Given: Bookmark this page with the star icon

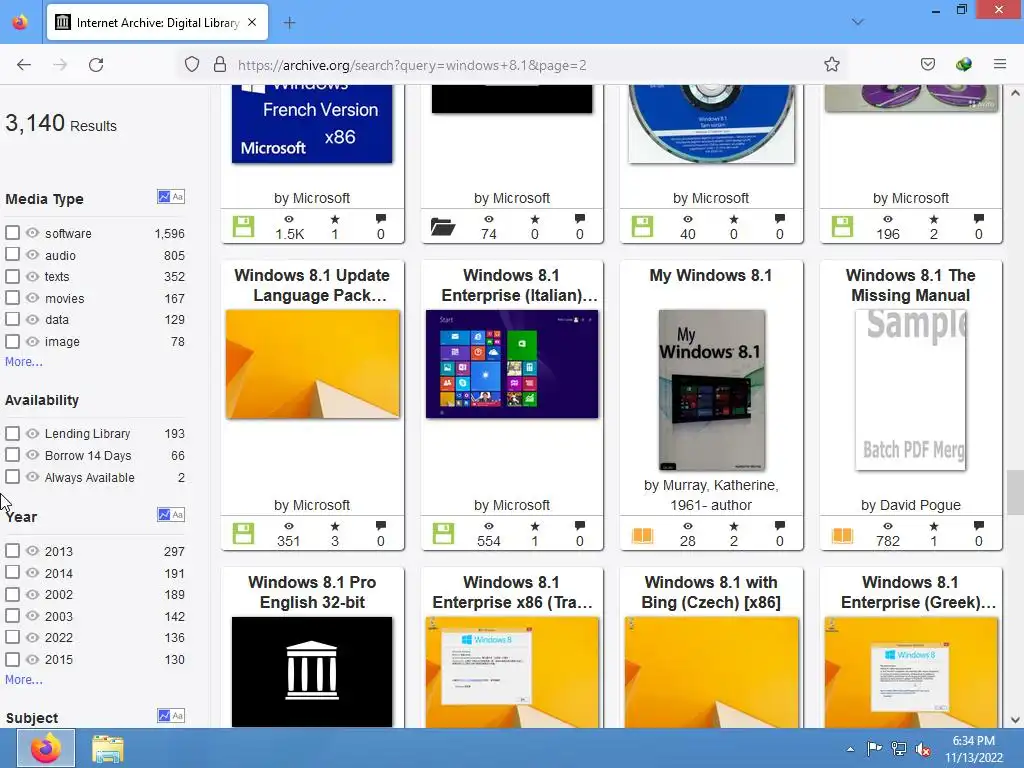Looking at the screenshot, I should pyautogui.click(x=831, y=65).
